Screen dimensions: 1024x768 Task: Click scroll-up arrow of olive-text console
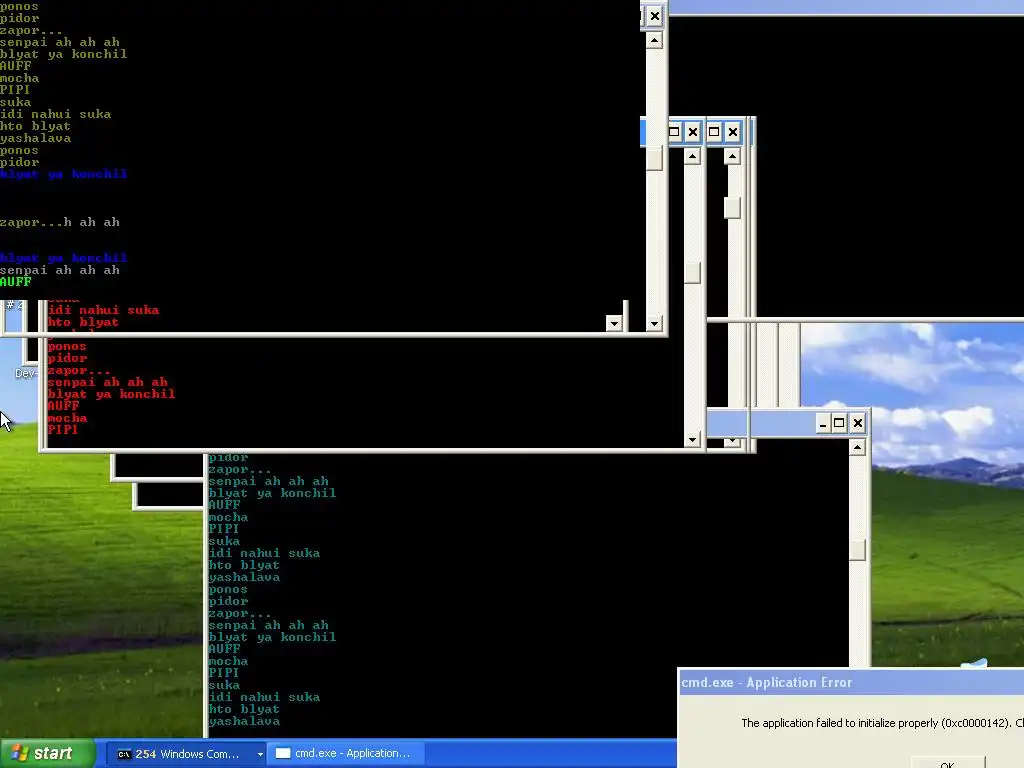654,40
